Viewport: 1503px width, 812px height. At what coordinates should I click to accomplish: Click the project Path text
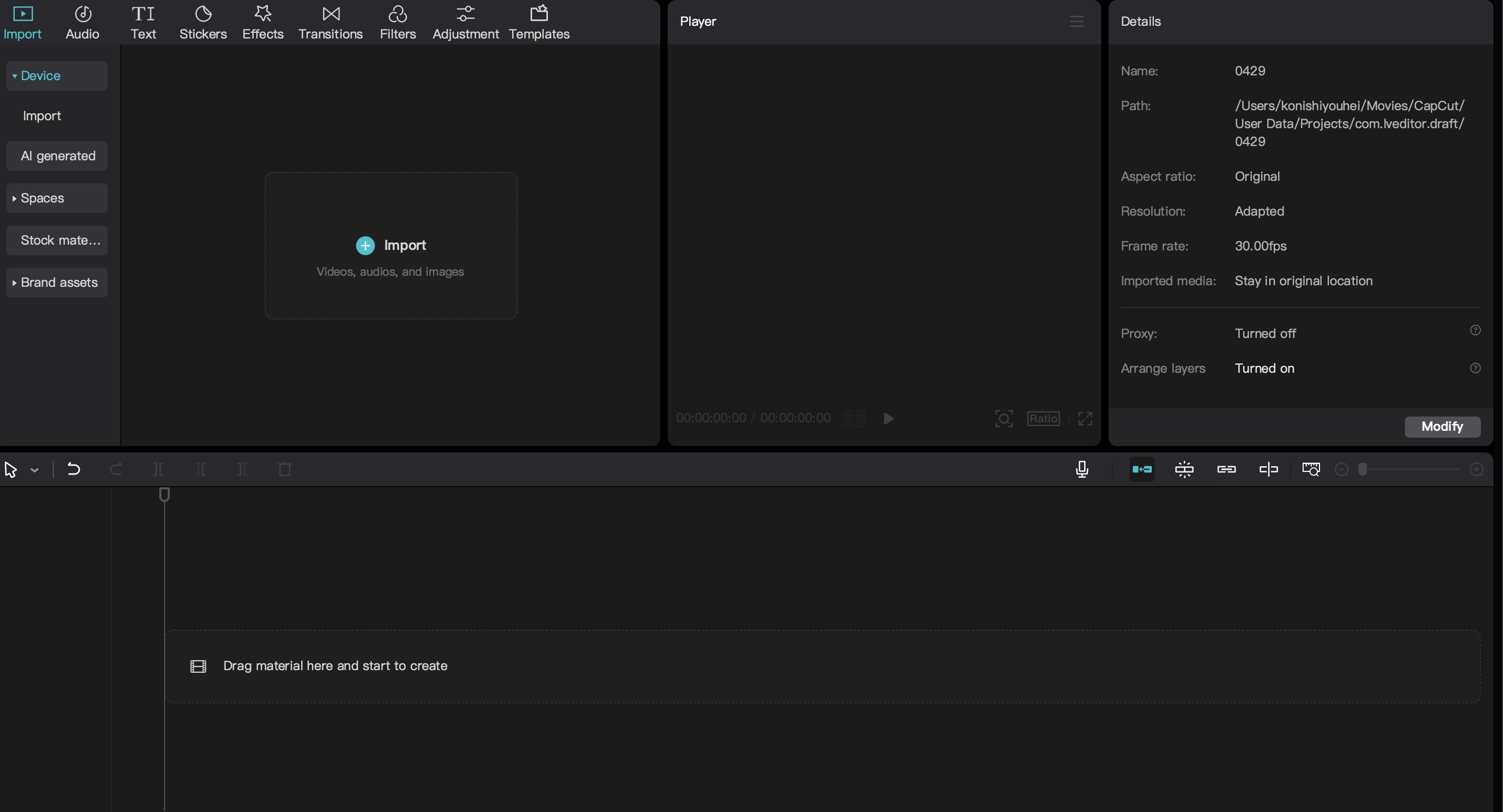(1349, 124)
